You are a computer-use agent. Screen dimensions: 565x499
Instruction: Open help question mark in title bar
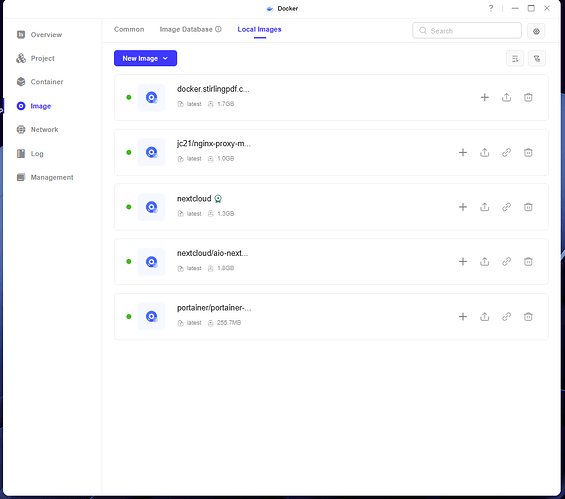490,8
